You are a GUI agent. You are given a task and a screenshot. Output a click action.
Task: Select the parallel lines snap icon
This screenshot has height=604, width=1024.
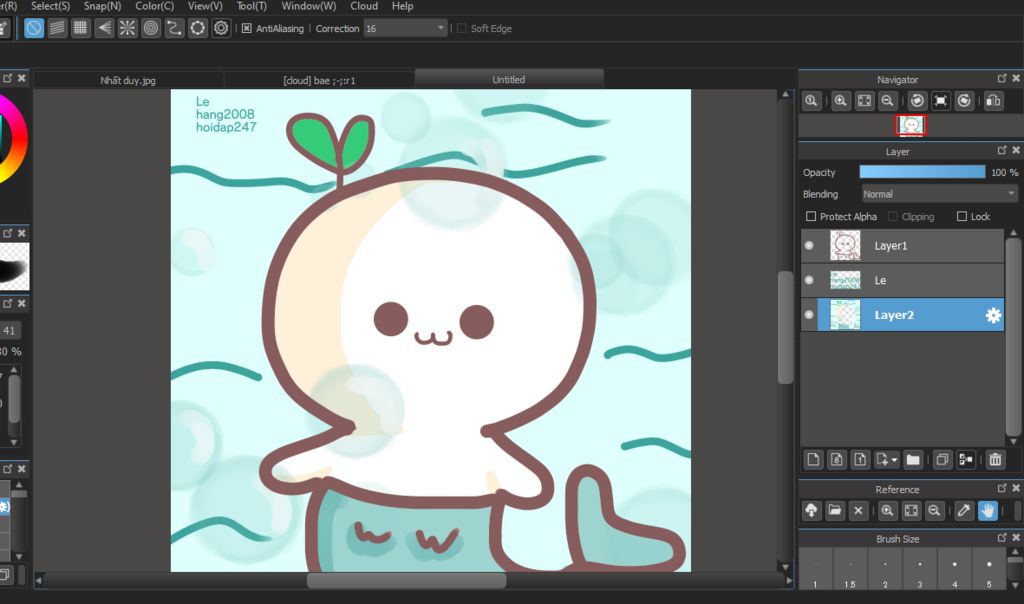coord(57,28)
